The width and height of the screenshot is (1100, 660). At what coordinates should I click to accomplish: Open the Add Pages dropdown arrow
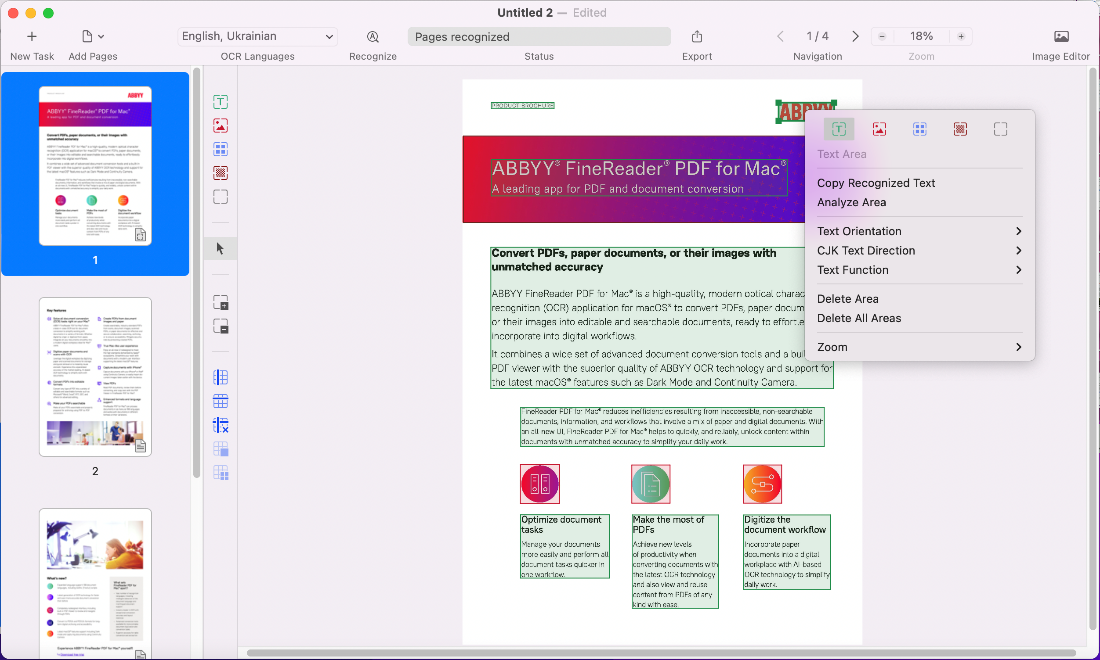(x=101, y=36)
